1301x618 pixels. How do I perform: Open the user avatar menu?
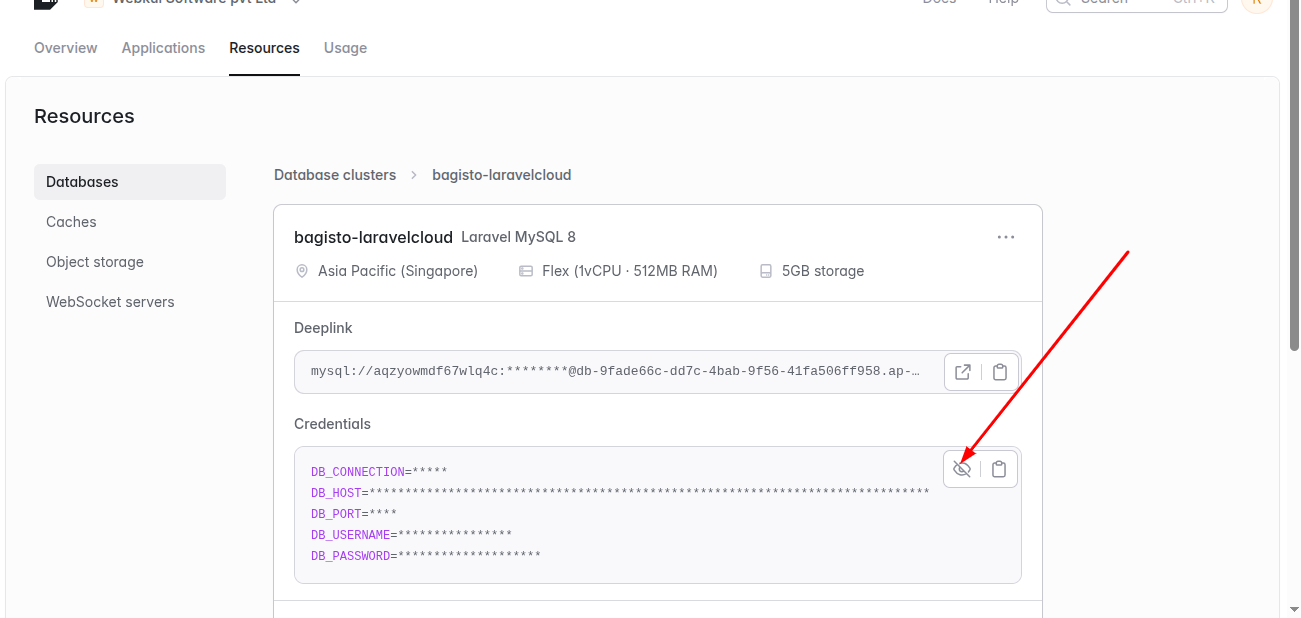[x=1257, y=3]
